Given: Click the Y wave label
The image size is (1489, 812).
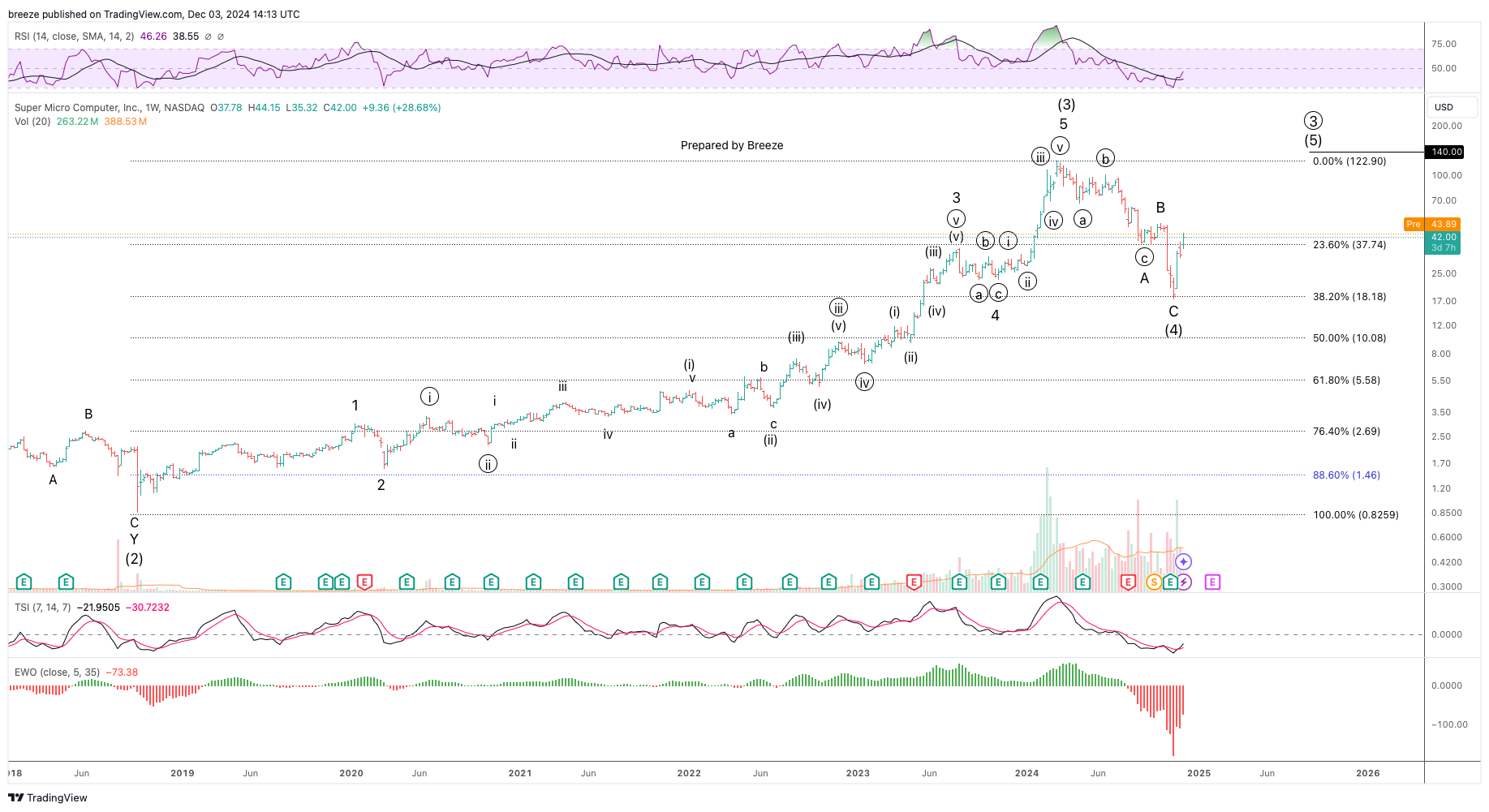Looking at the screenshot, I should (134, 539).
